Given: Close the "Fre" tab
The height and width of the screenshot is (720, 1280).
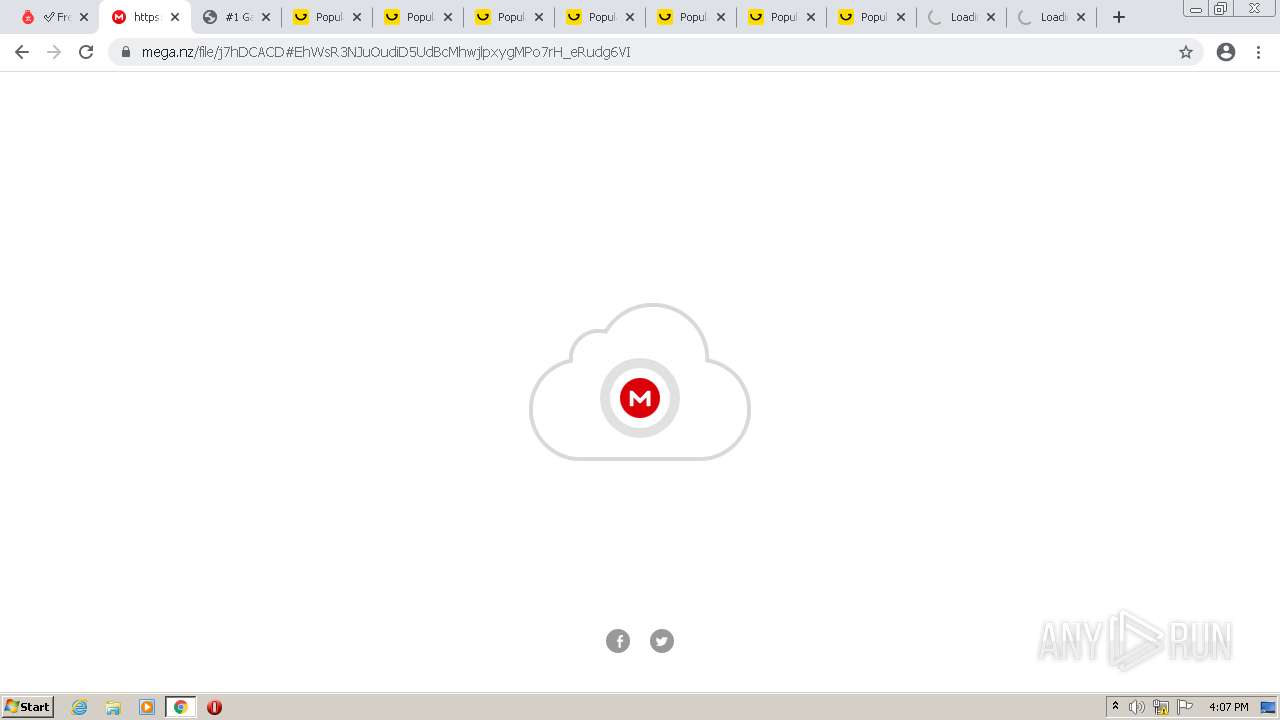Looking at the screenshot, I should [84, 17].
